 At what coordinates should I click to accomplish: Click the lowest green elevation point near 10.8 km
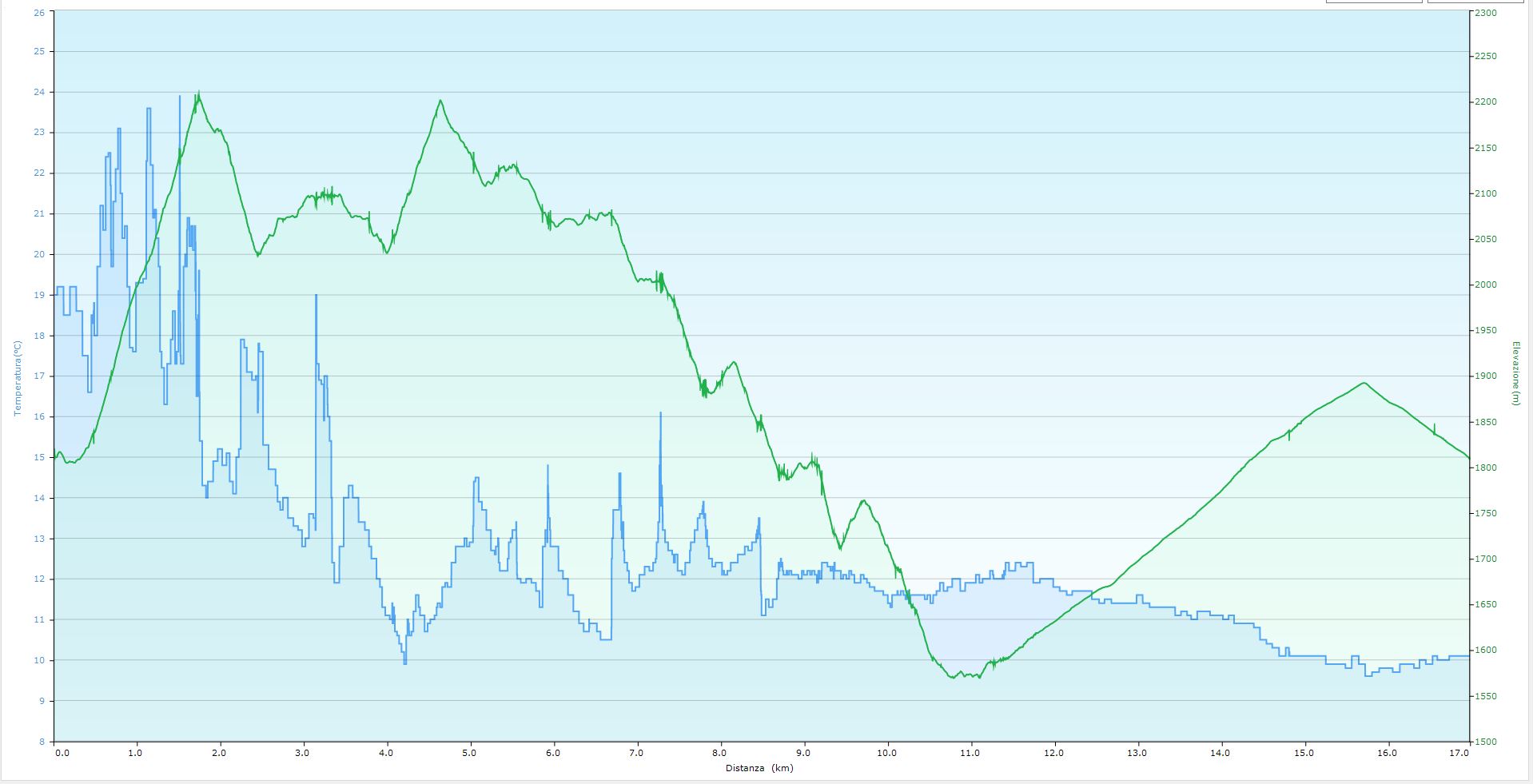point(953,678)
